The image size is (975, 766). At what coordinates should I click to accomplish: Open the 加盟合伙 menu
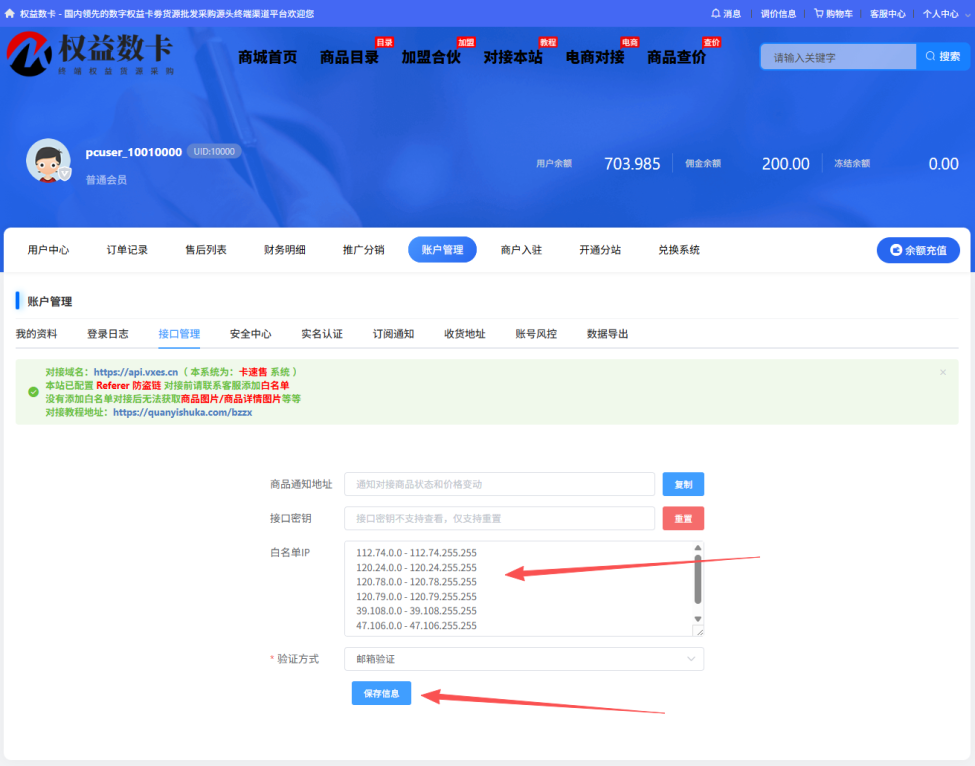point(431,57)
